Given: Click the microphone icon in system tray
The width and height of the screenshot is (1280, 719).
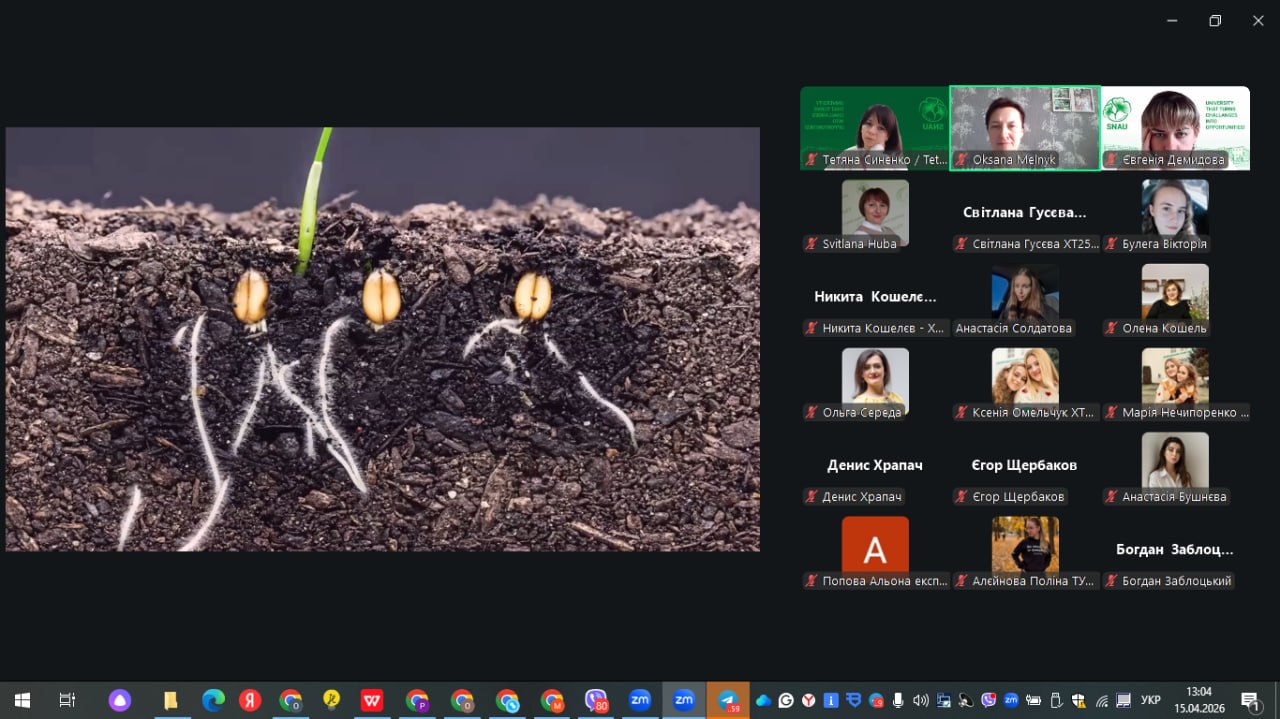Looking at the screenshot, I should 898,701.
